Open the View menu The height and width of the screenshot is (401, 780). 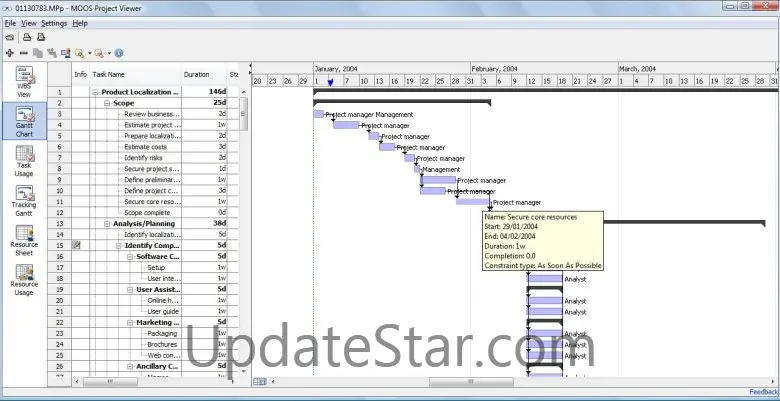point(29,23)
